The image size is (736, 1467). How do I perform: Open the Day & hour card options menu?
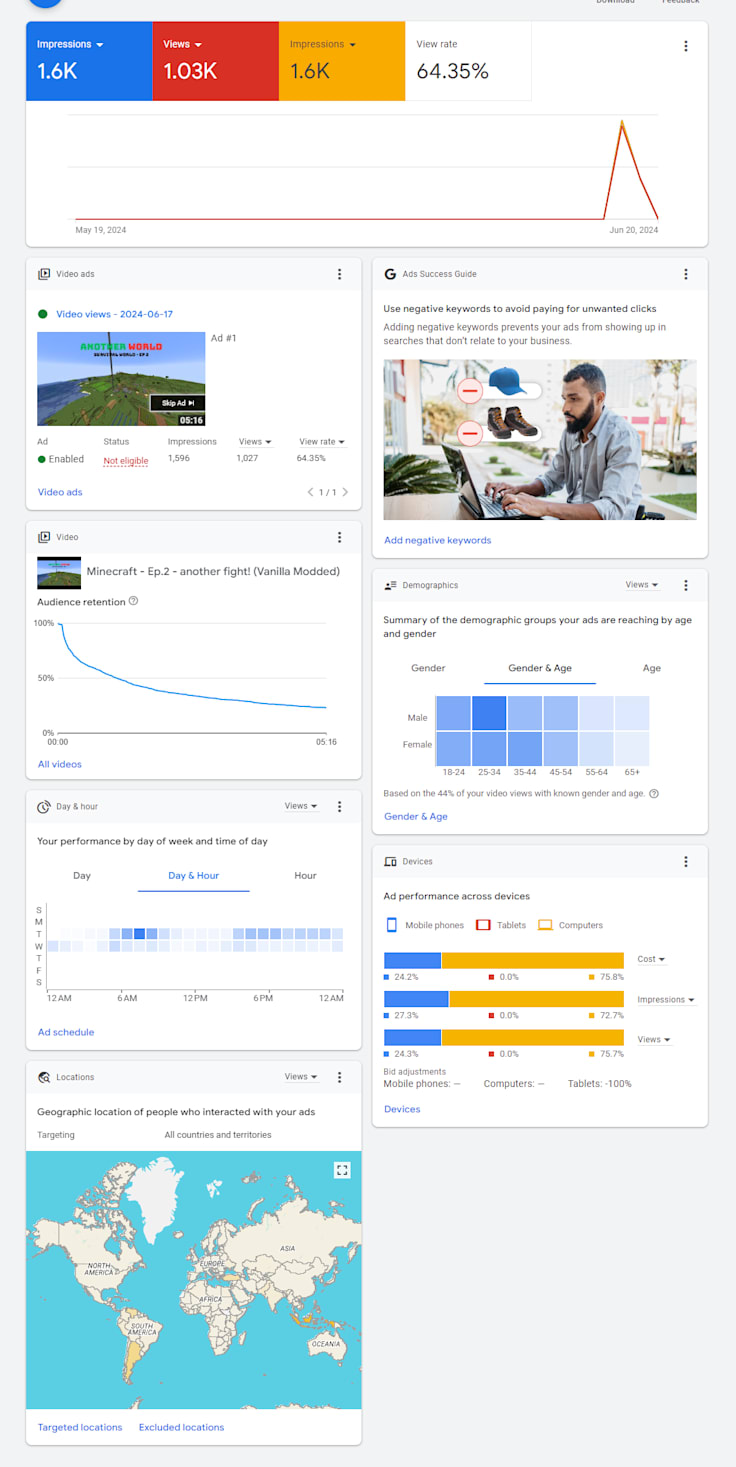tap(339, 806)
